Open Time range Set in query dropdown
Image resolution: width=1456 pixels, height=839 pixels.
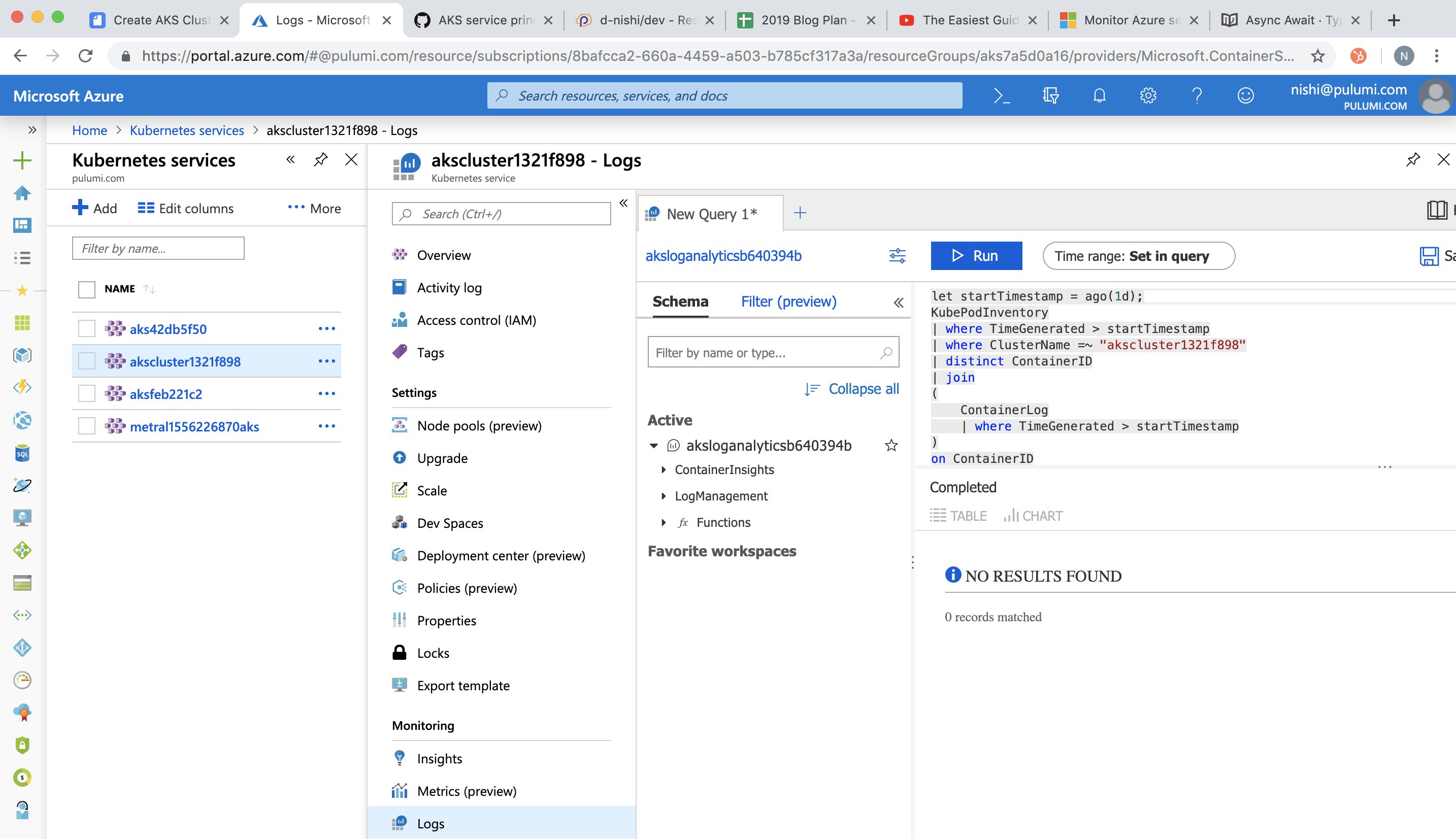point(1138,256)
